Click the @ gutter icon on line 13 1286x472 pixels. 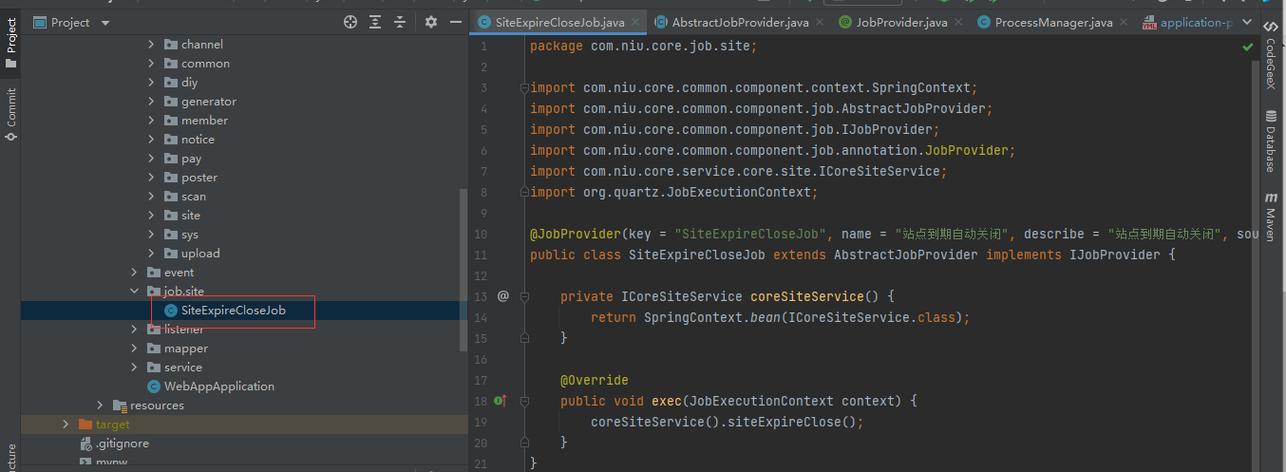503,296
